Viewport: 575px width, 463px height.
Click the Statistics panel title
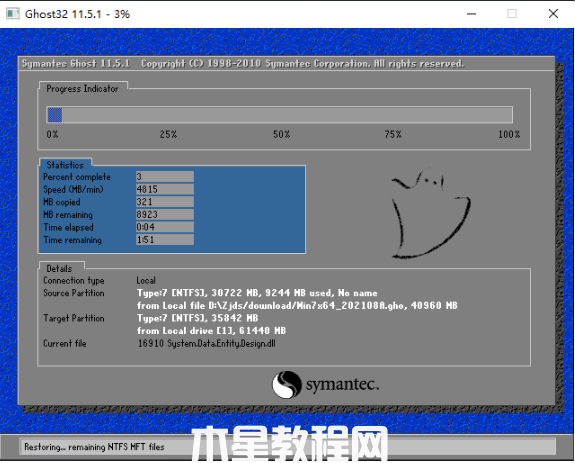coord(65,165)
